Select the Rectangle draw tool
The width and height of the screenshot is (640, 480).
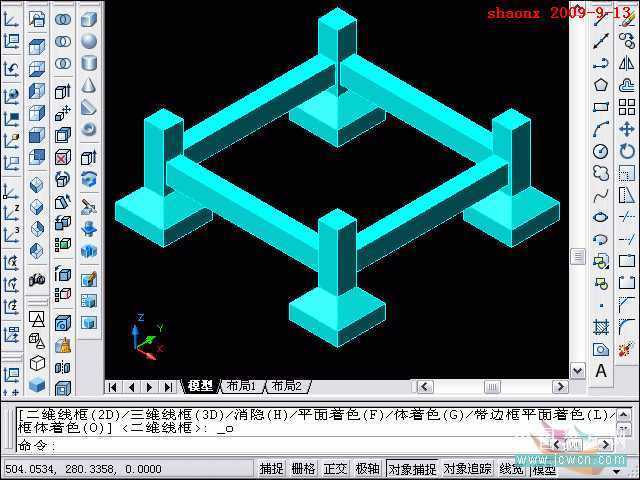pos(600,107)
